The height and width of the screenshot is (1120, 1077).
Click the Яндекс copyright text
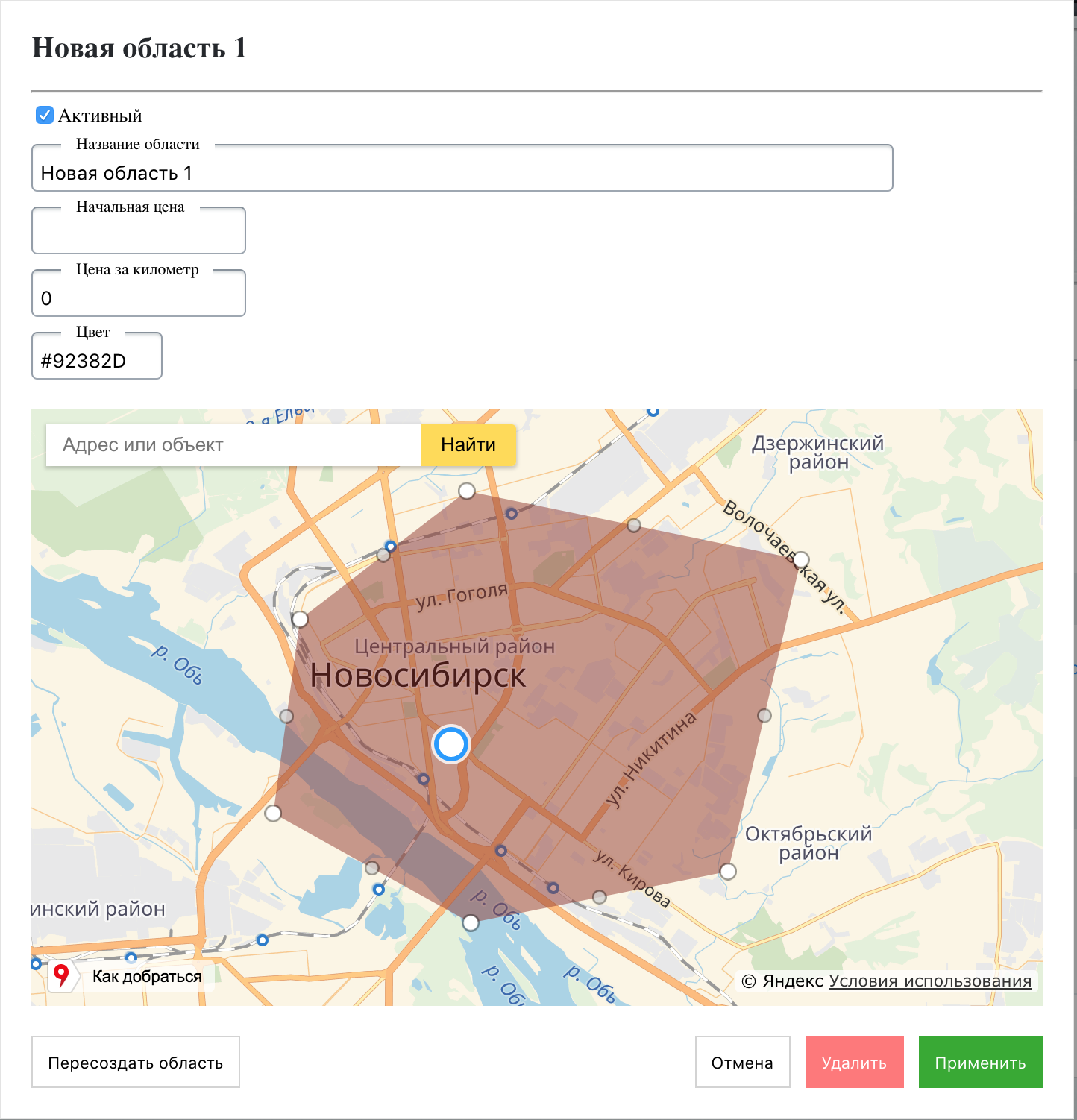pos(782,981)
